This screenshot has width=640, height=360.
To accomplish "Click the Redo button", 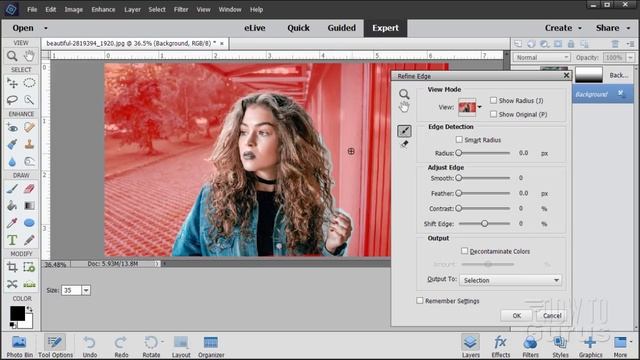I will pyautogui.click(x=121, y=346).
